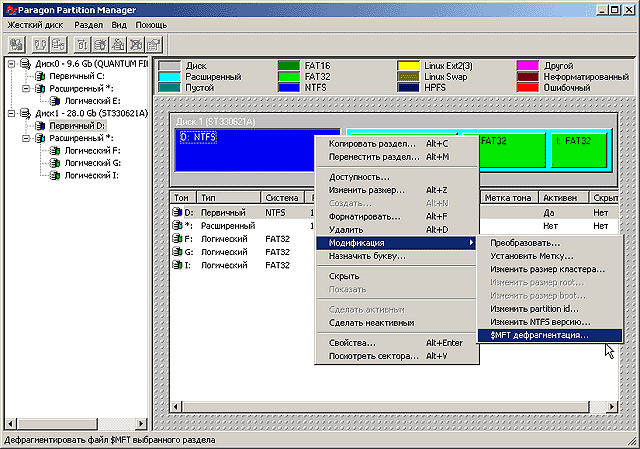Viewport: 640px width, 449px height.
Task: Sort list by Тип column header
Action: coord(229,198)
